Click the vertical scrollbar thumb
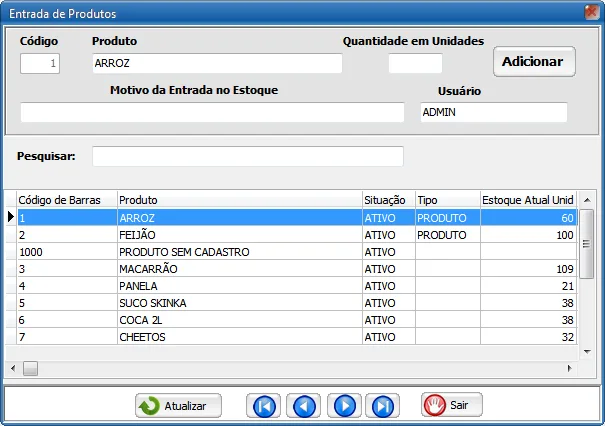605x426 pixels. pos(587,244)
